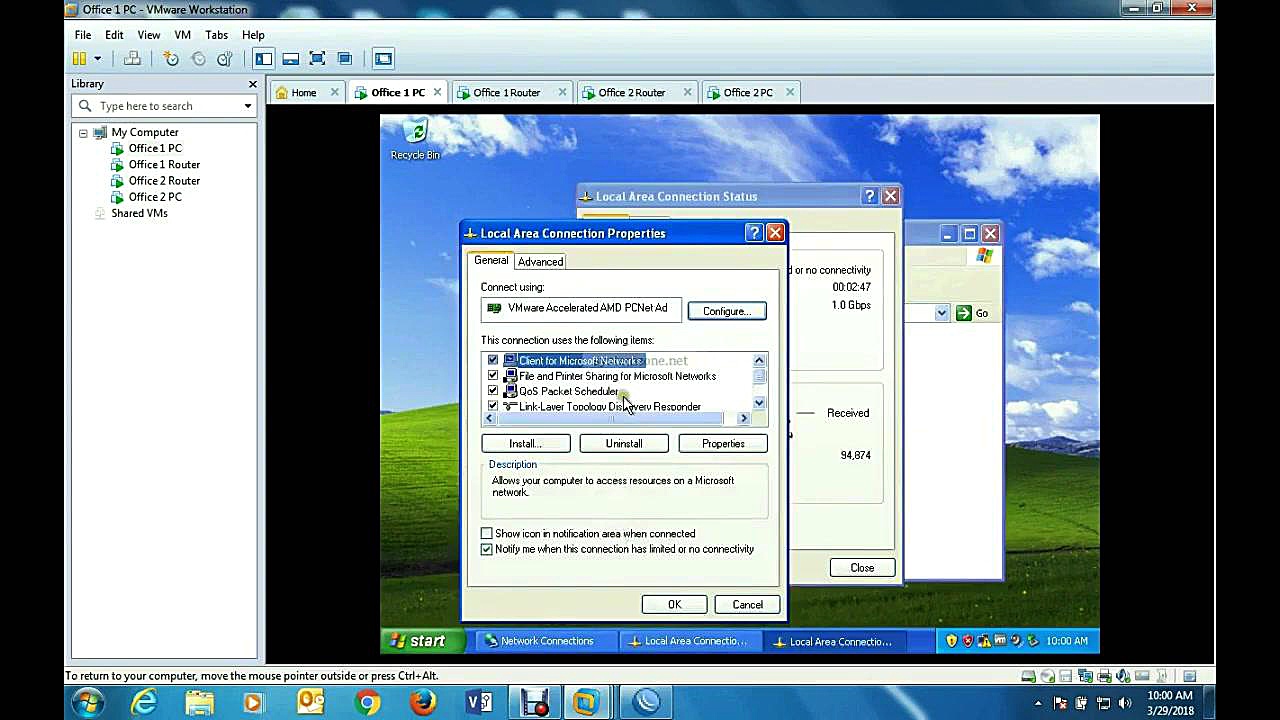Screen dimensions: 1280x720
Task: Click the Configure button
Action: pyautogui.click(x=726, y=311)
